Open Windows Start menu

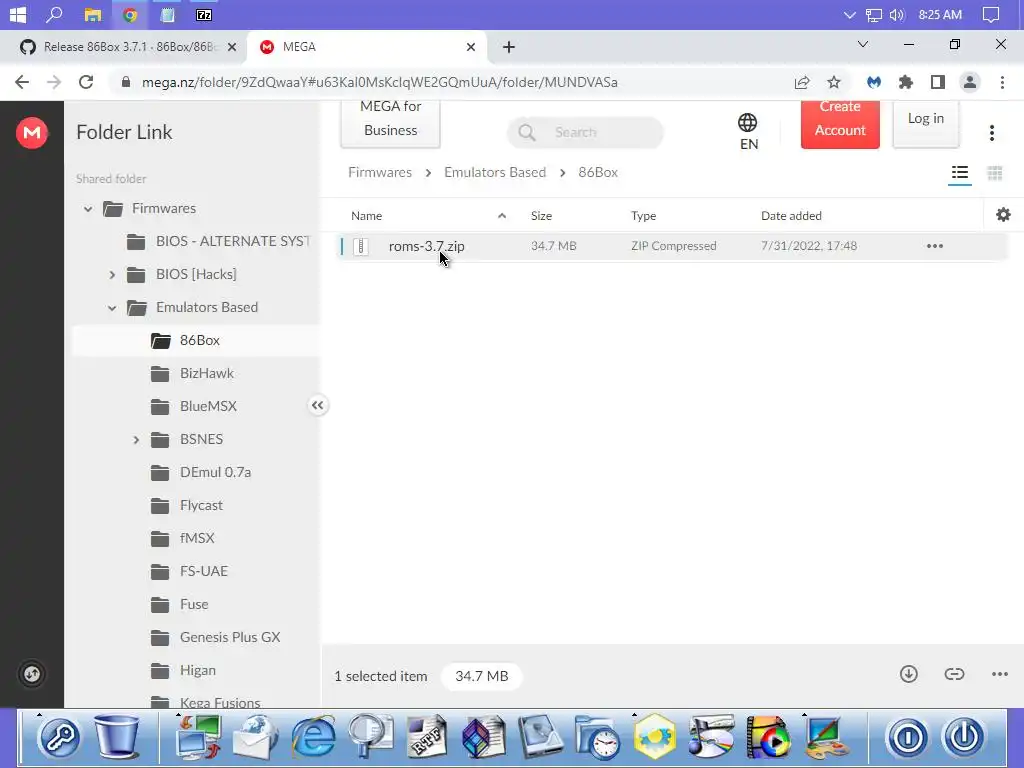tap(18, 14)
